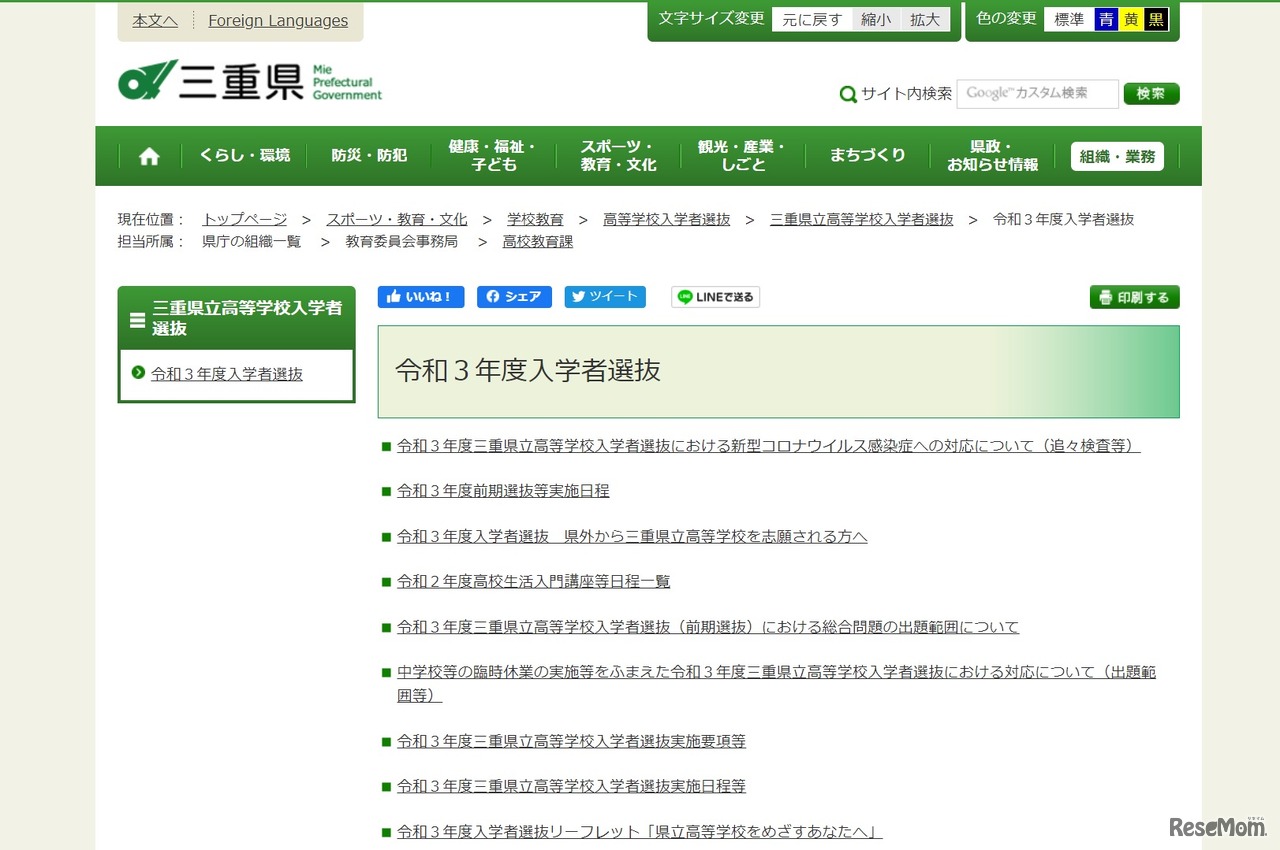Image resolution: width=1280 pixels, height=850 pixels.
Task: Restore standard colors with 標準
Action: pos(1068,18)
